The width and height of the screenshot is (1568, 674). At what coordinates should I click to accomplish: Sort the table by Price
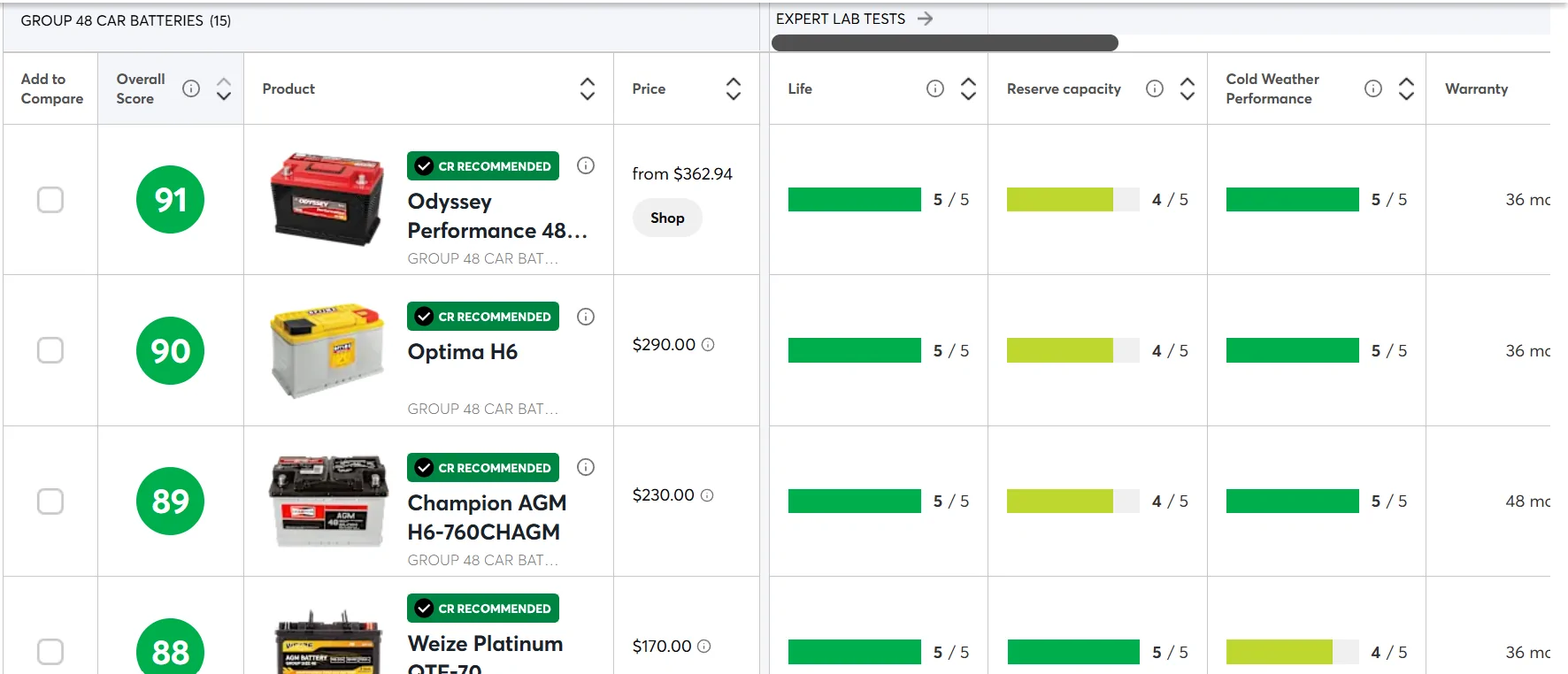(x=734, y=88)
